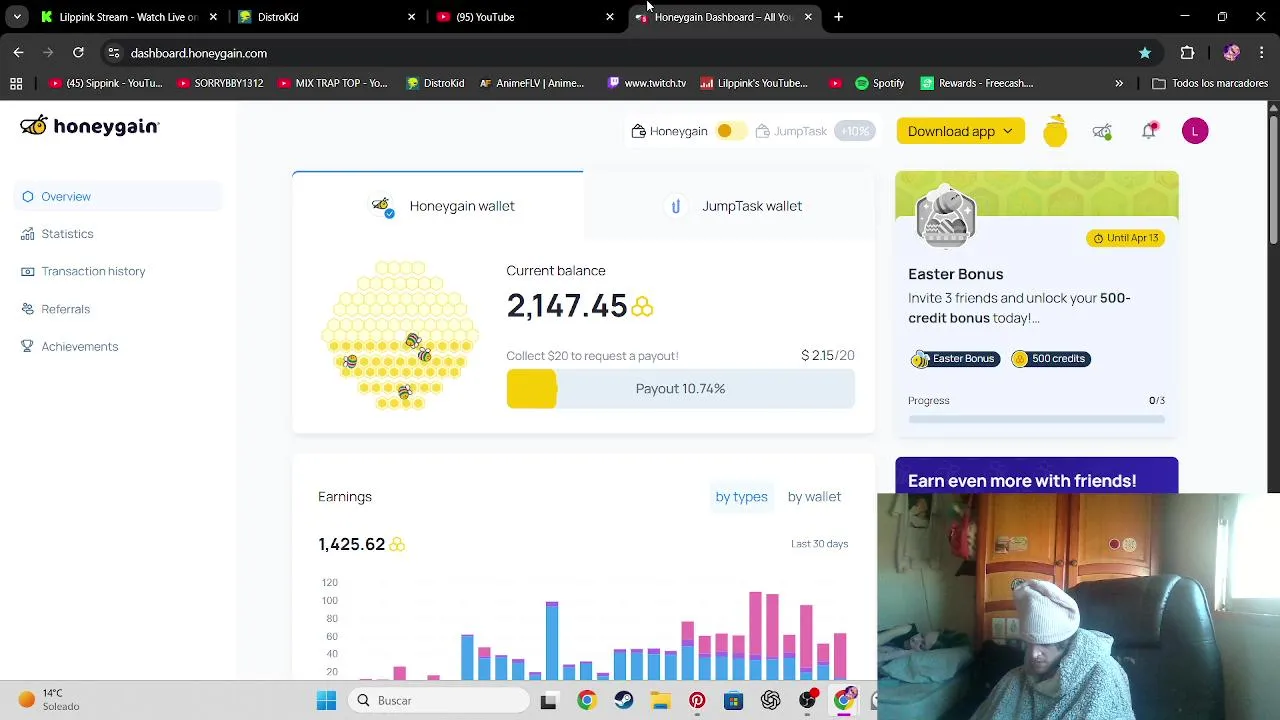Open the Overview sidebar page
This screenshot has width=1280, height=720.
pyautogui.click(x=118, y=196)
